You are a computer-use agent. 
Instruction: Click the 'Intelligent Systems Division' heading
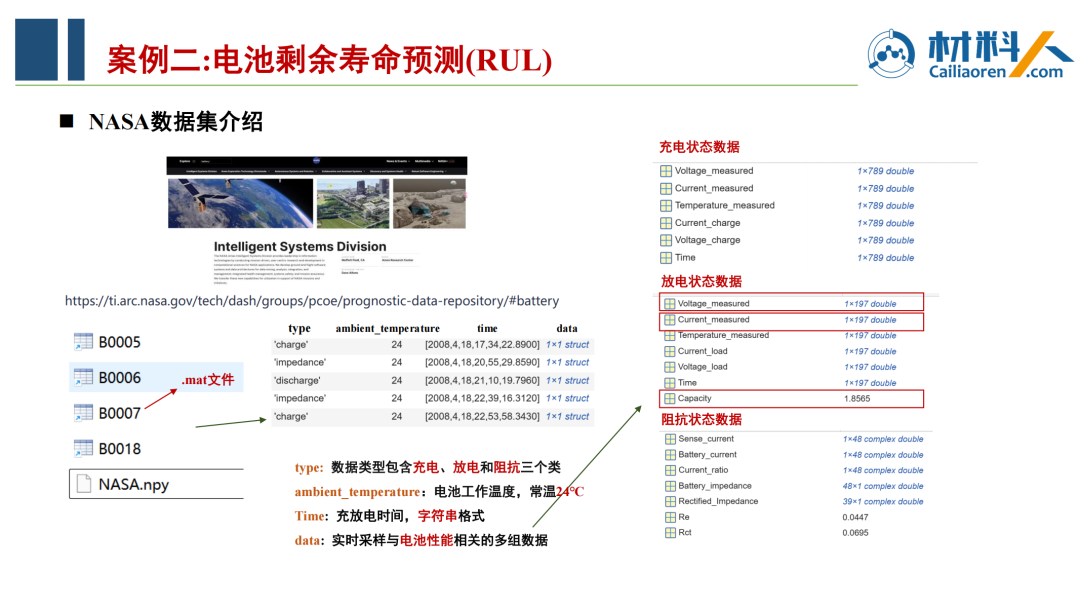point(300,247)
